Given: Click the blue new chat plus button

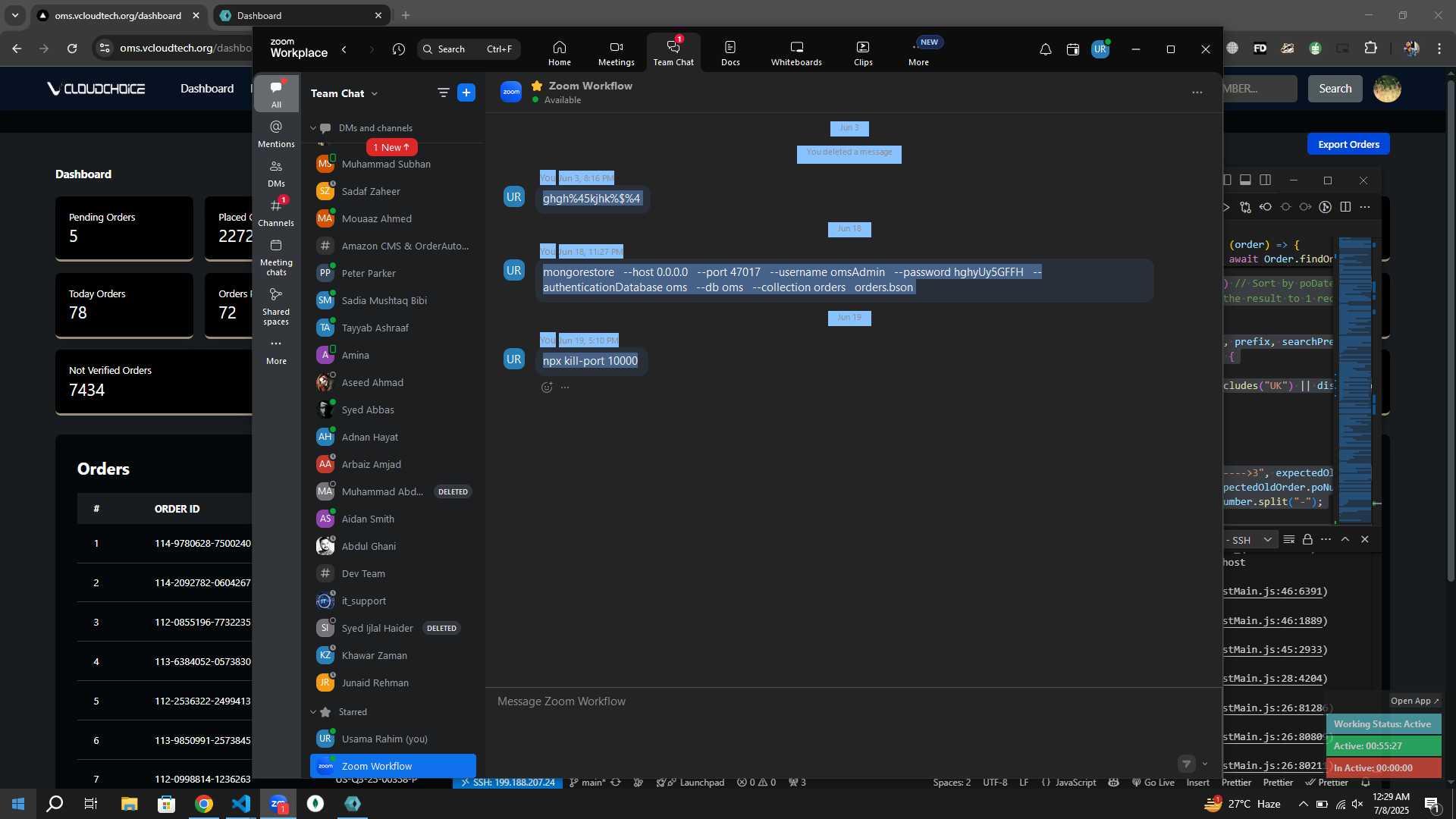Looking at the screenshot, I should 466,93.
